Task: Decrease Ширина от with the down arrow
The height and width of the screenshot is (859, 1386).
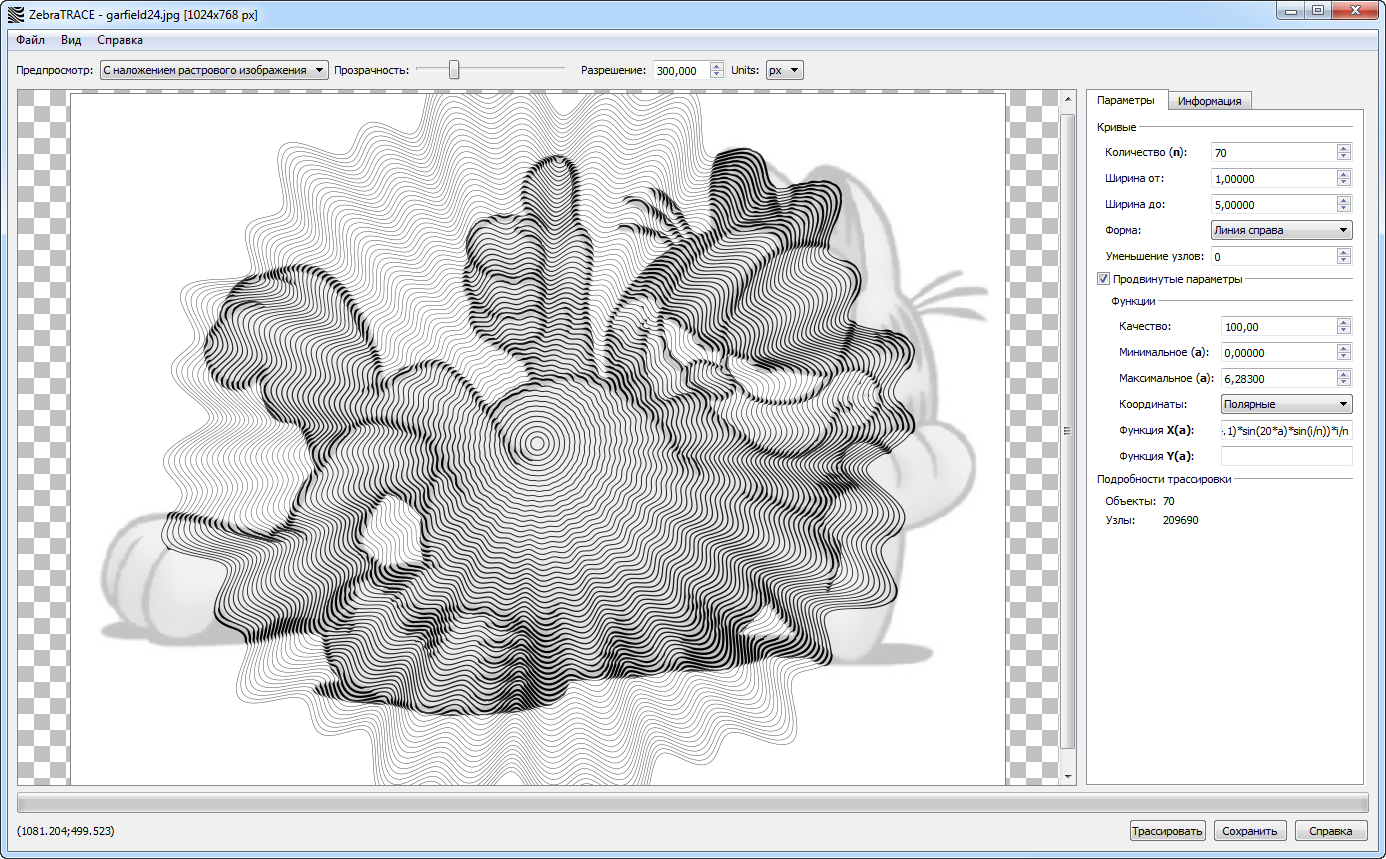Action: (x=1344, y=183)
